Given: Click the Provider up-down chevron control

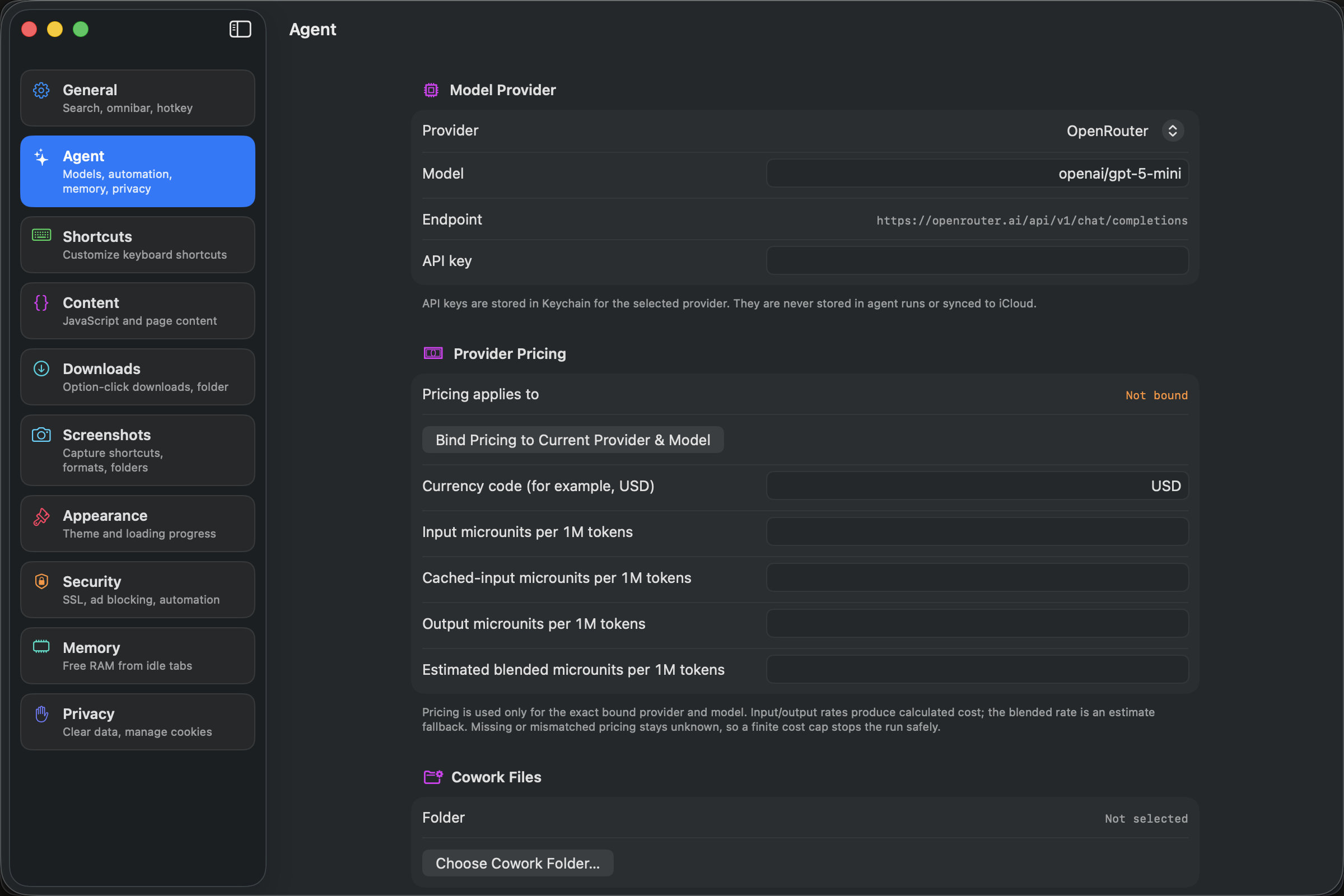Looking at the screenshot, I should pyautogui.click(x=1173, y=131).
